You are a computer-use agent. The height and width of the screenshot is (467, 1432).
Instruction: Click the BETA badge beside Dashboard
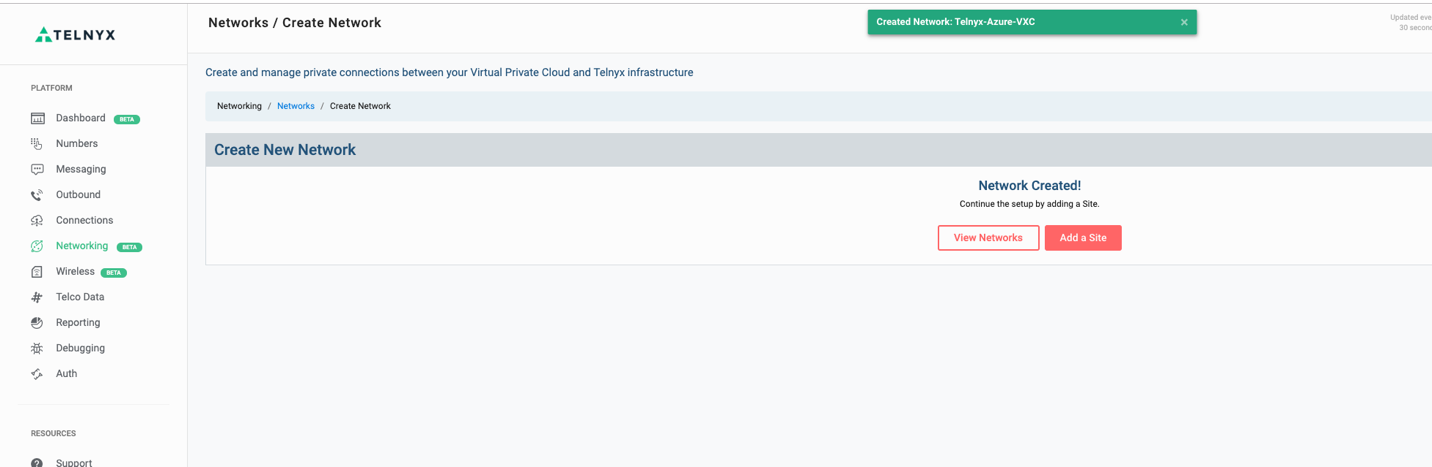[127, 119]
